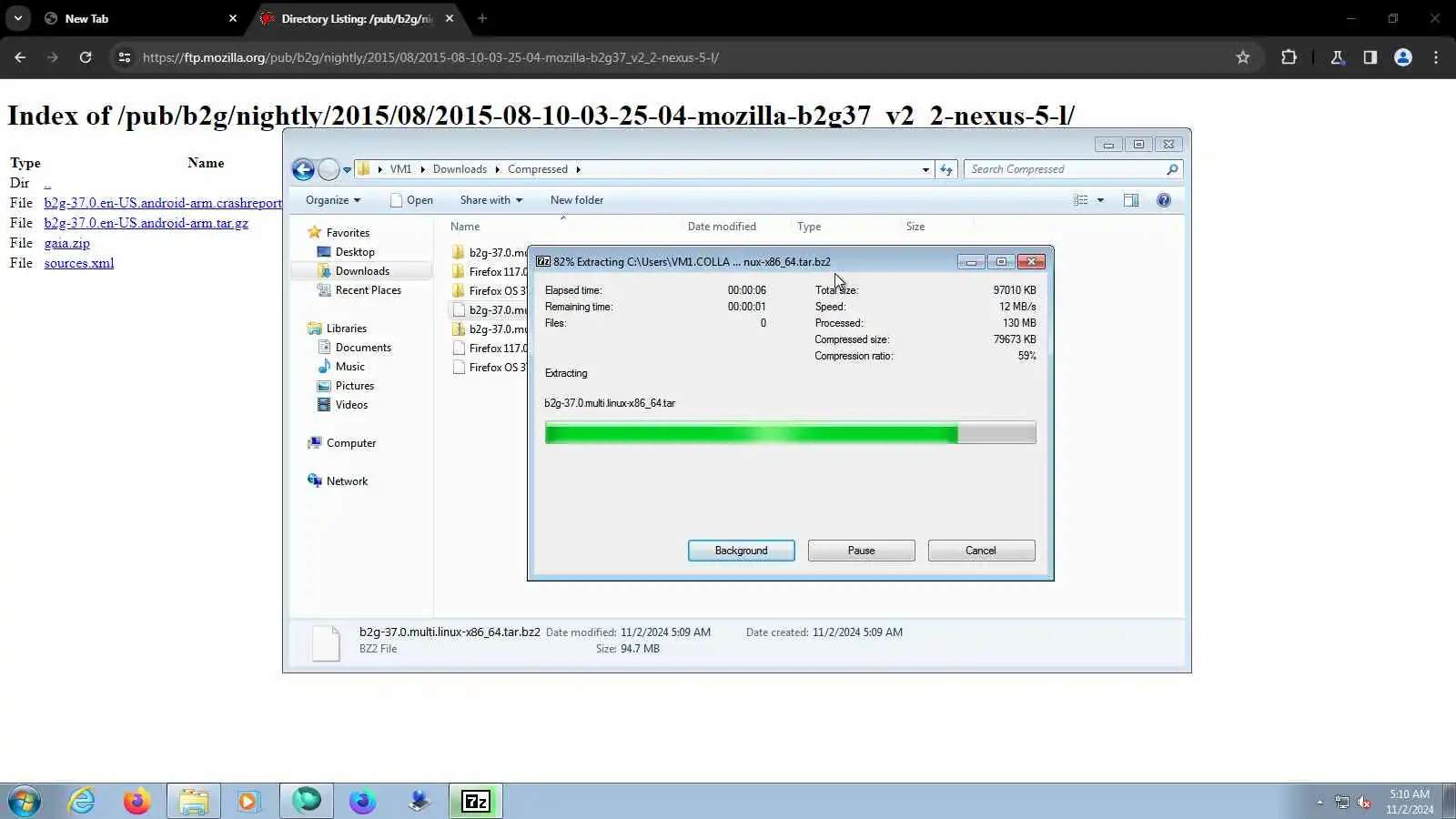This screenshot has width=1456, height=819.
Task: Click Cancel in the extraction dialog
Action: click(981, 551)
